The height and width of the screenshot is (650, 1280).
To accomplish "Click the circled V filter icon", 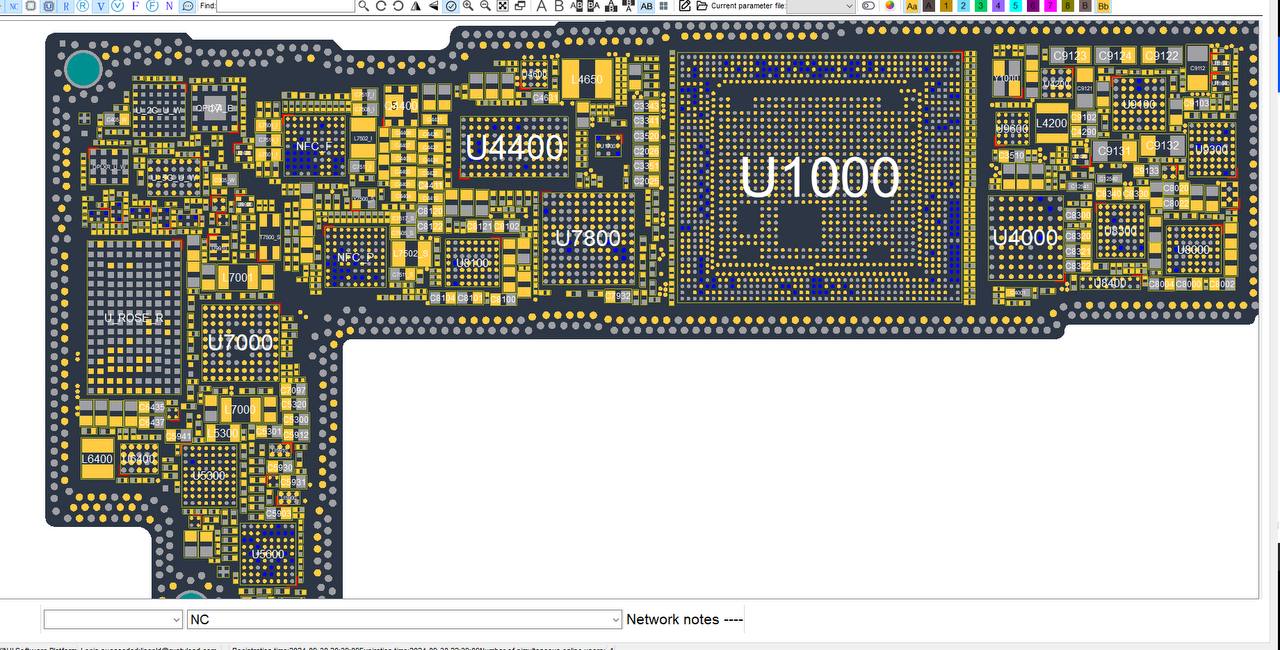I will coord(118,6).
